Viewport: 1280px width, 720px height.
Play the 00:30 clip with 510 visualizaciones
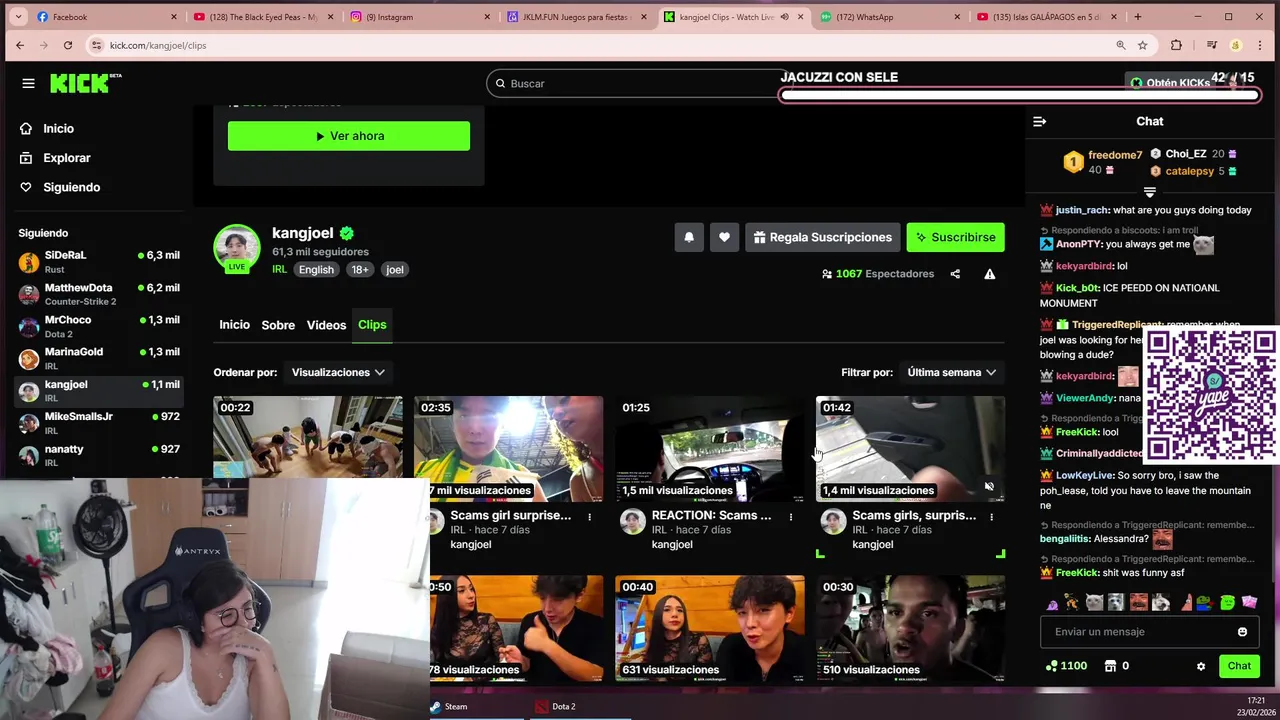coord(911,629)
